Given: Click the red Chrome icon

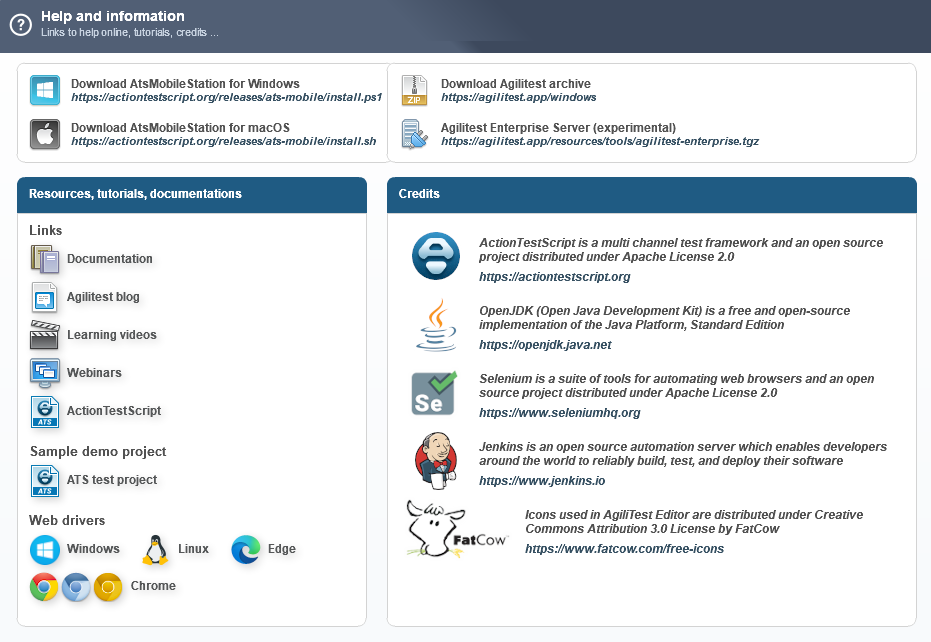Looking at the screenshot, I should click(44, 587).
